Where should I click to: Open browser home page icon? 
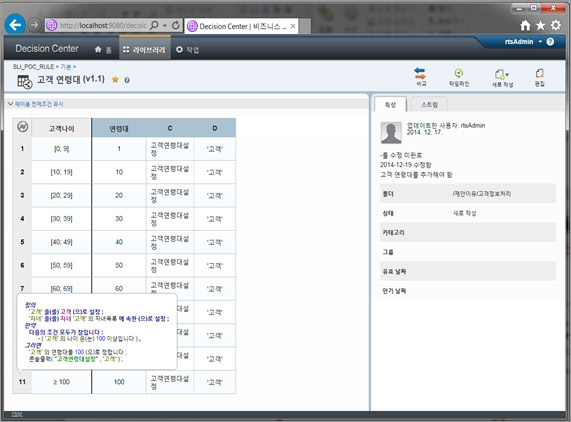pyautogui.click(x=525, y=25)
